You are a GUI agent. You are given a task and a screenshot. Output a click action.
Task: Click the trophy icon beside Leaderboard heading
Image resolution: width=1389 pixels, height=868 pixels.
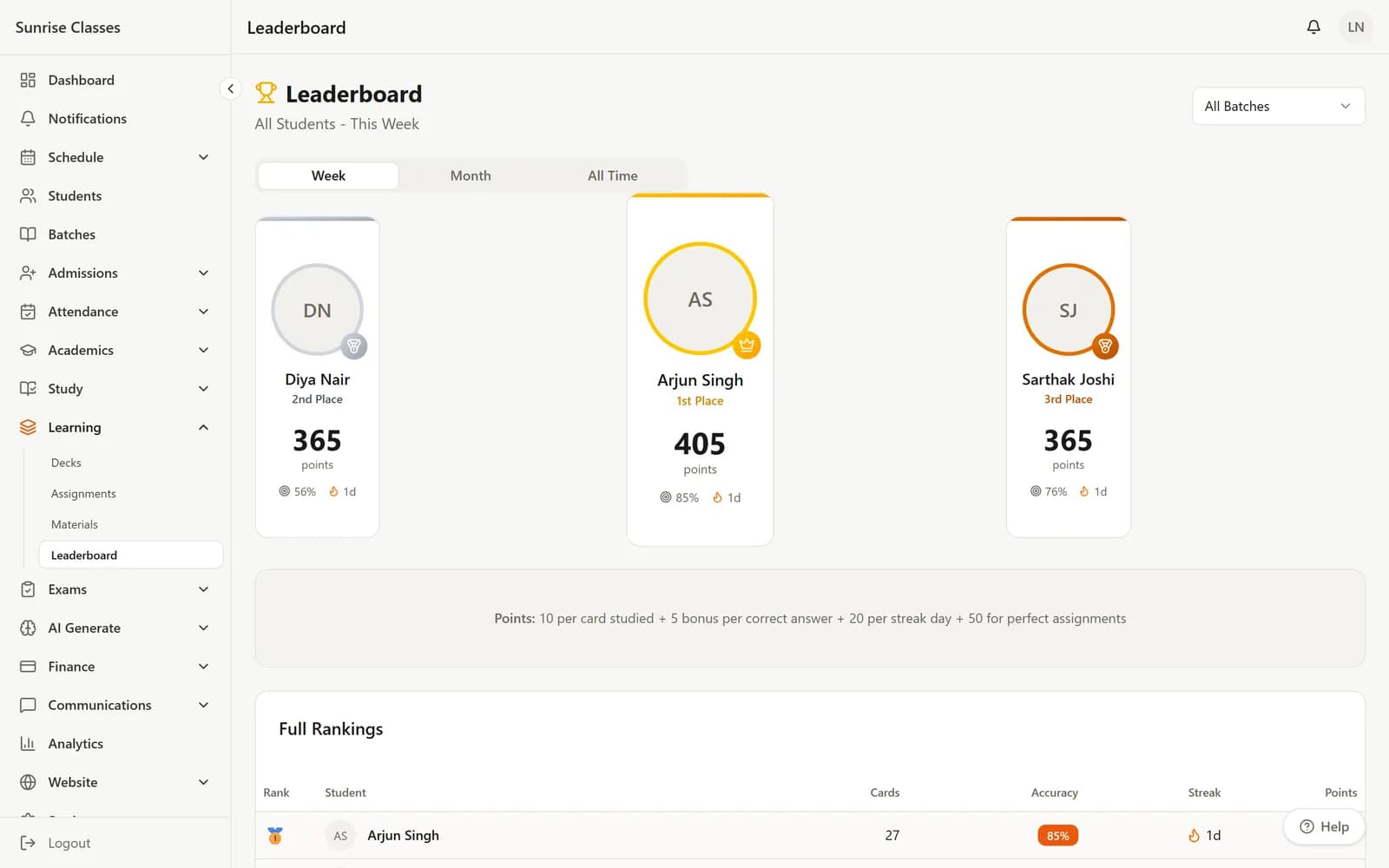266,93
